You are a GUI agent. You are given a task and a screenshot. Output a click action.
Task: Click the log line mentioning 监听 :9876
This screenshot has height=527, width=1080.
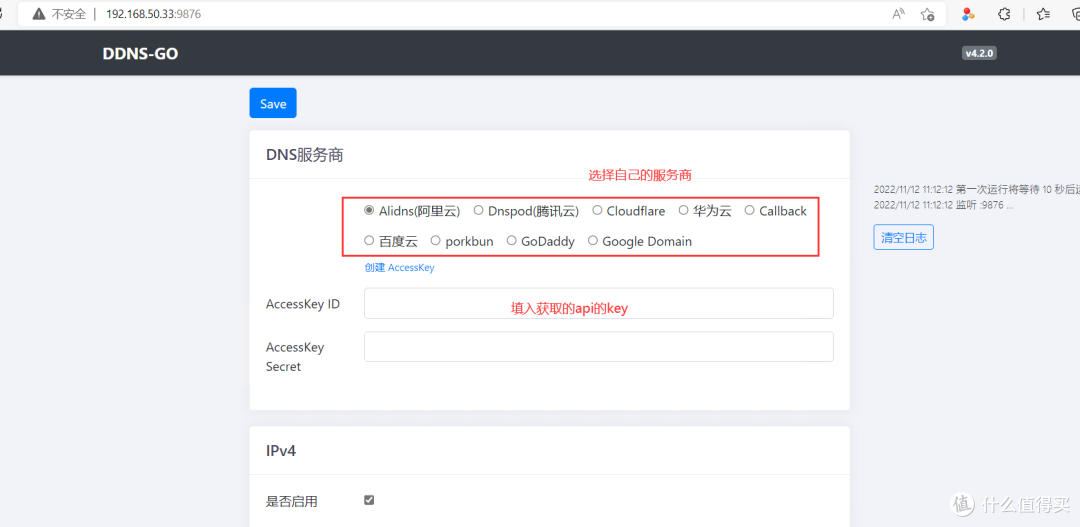point(943,205)
